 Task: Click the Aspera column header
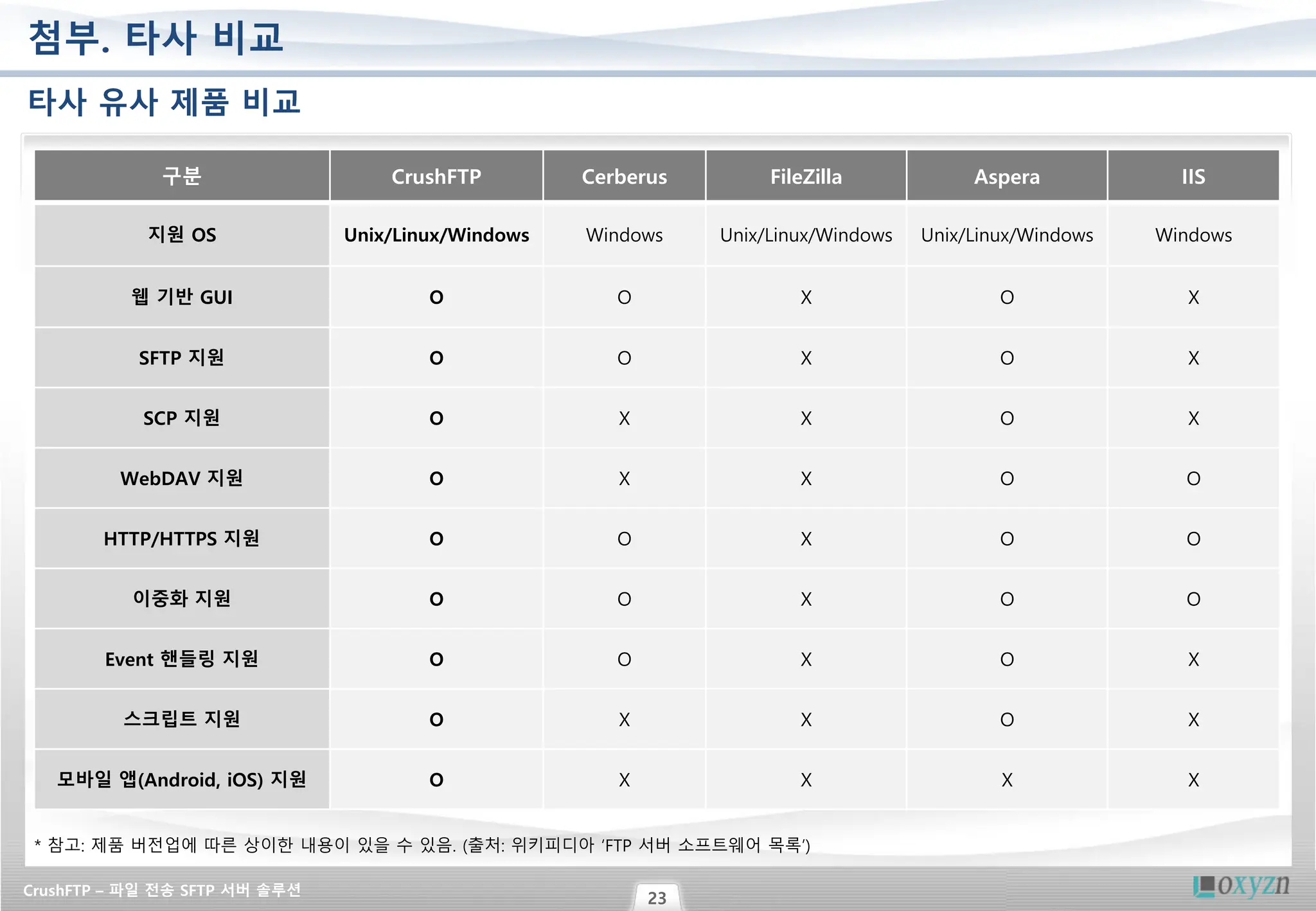tap(1007, 176)
